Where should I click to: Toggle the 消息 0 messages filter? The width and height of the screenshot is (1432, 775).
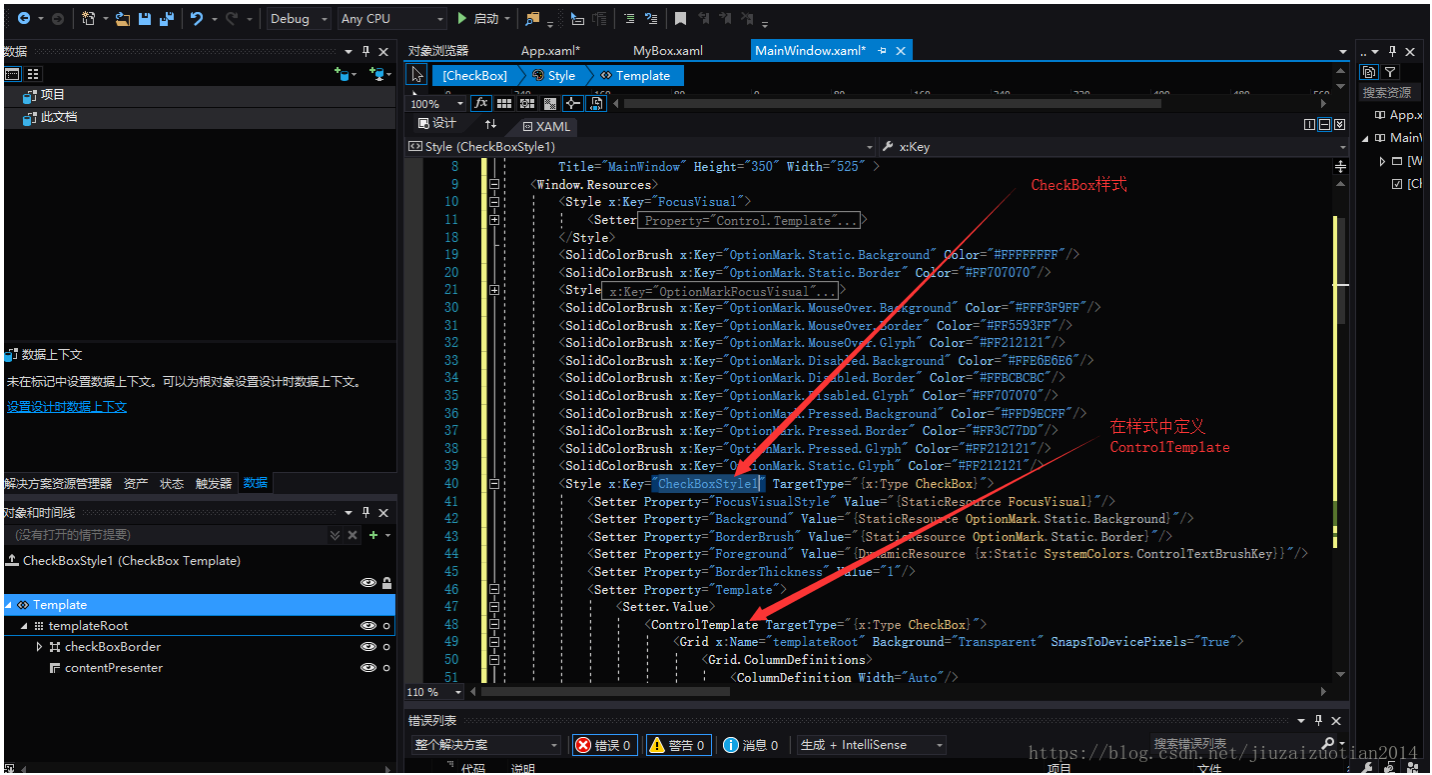click(x=750, y=745)
